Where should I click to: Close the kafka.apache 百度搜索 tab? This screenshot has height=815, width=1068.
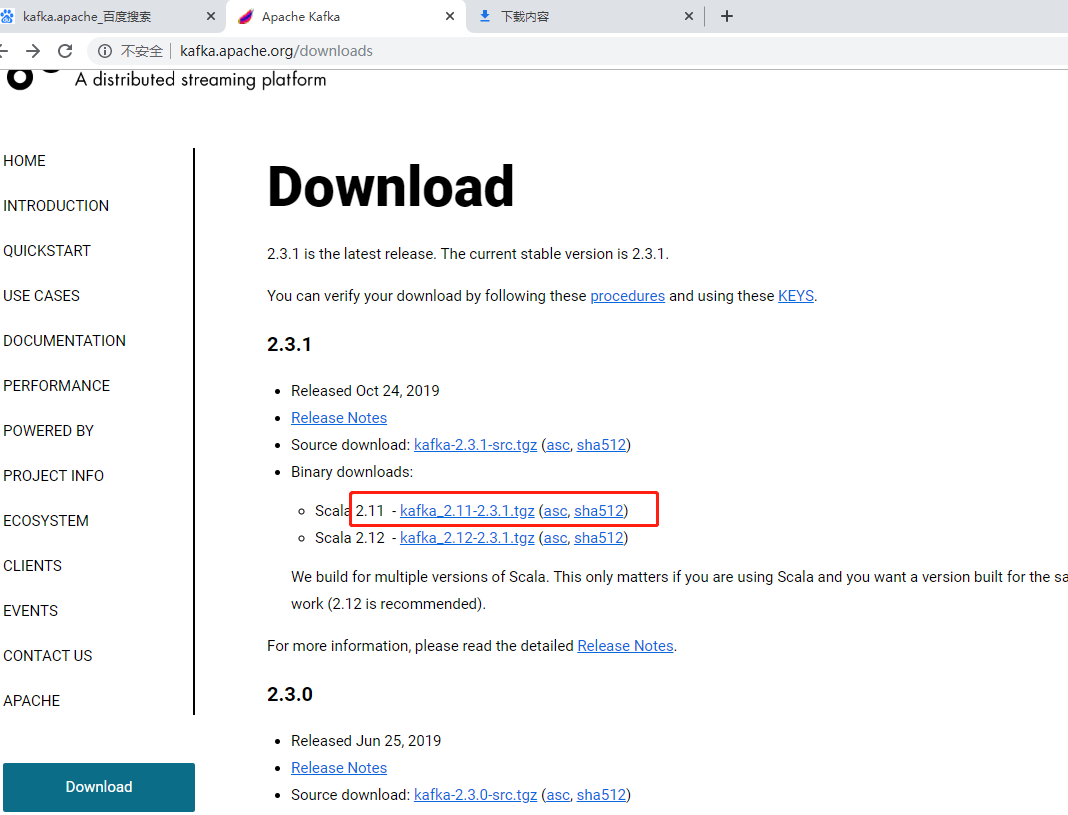(x=210, y=16)
